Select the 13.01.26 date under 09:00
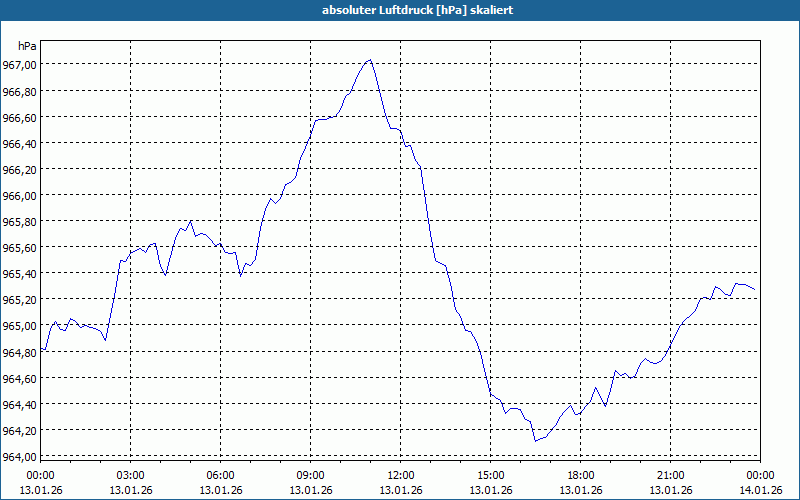800x500 pixels. coord(311,490)
